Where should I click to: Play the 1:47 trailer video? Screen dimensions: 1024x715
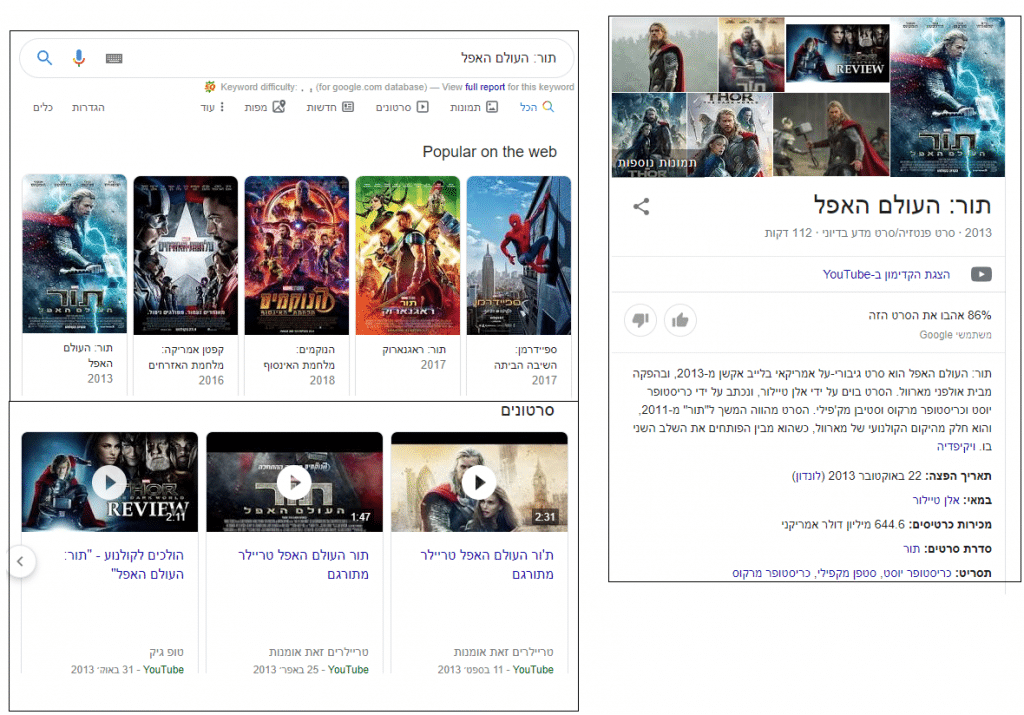click(295, 483)
